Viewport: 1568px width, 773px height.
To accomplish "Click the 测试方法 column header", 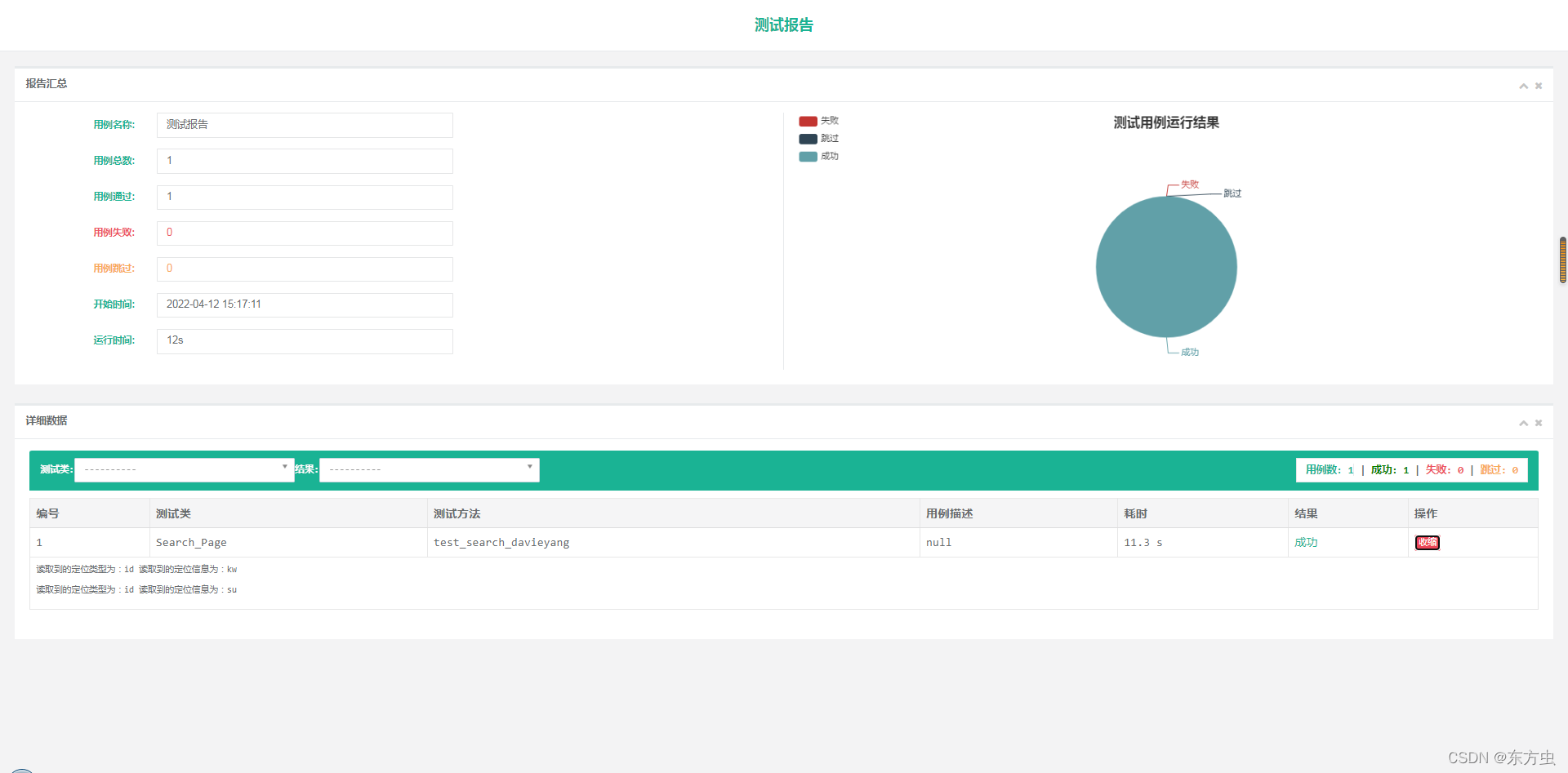I will click(x=674, y=513).
